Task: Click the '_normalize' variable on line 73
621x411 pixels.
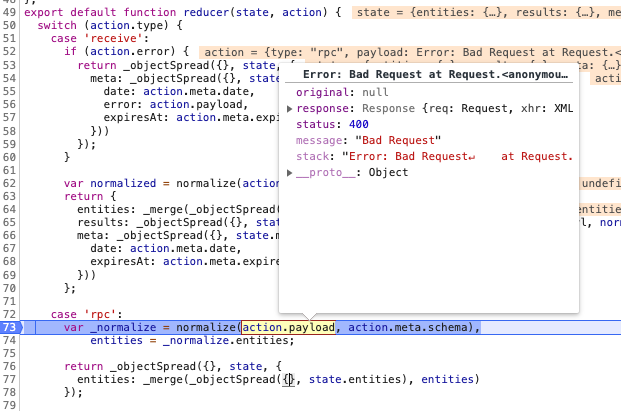Action: 123,327
